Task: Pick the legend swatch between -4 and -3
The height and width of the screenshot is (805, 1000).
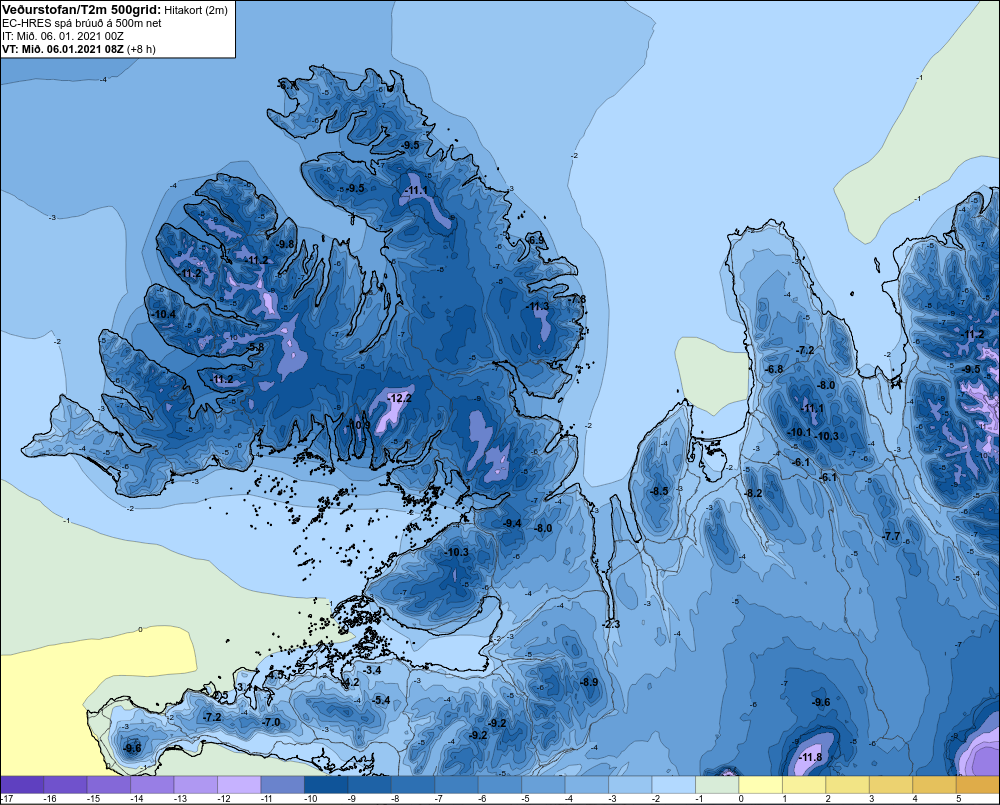Action: (587, 785)
